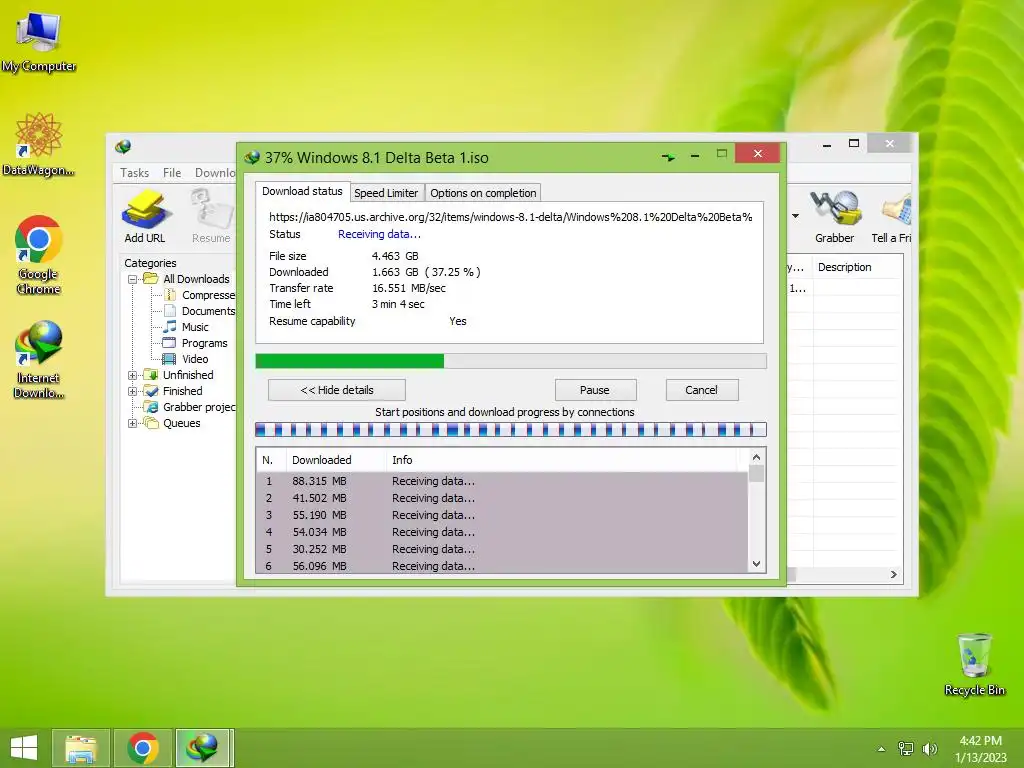
Task: Open Google Chrome desktop shortcut
Action: tap(39, 255)
